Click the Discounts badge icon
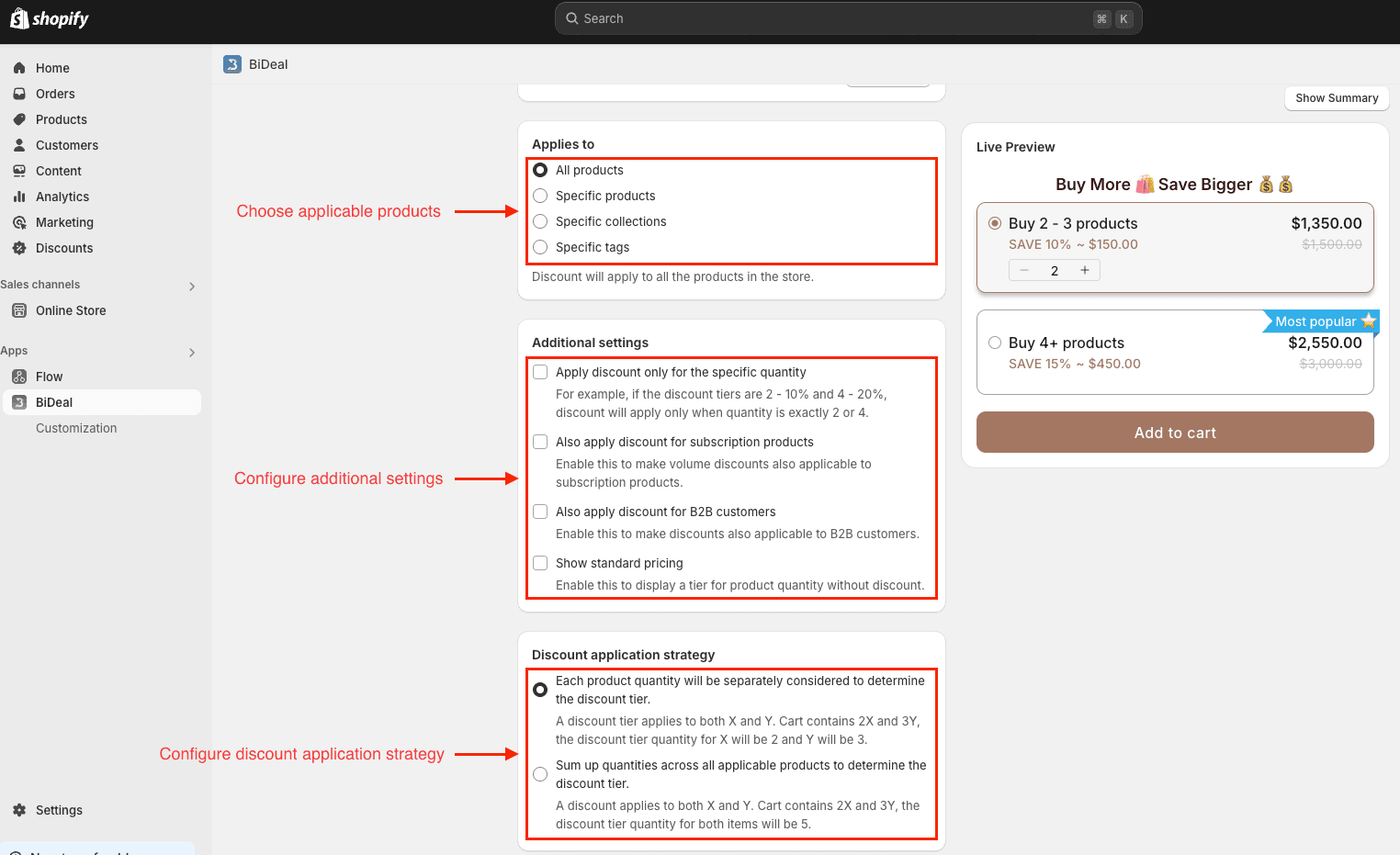 19,248
